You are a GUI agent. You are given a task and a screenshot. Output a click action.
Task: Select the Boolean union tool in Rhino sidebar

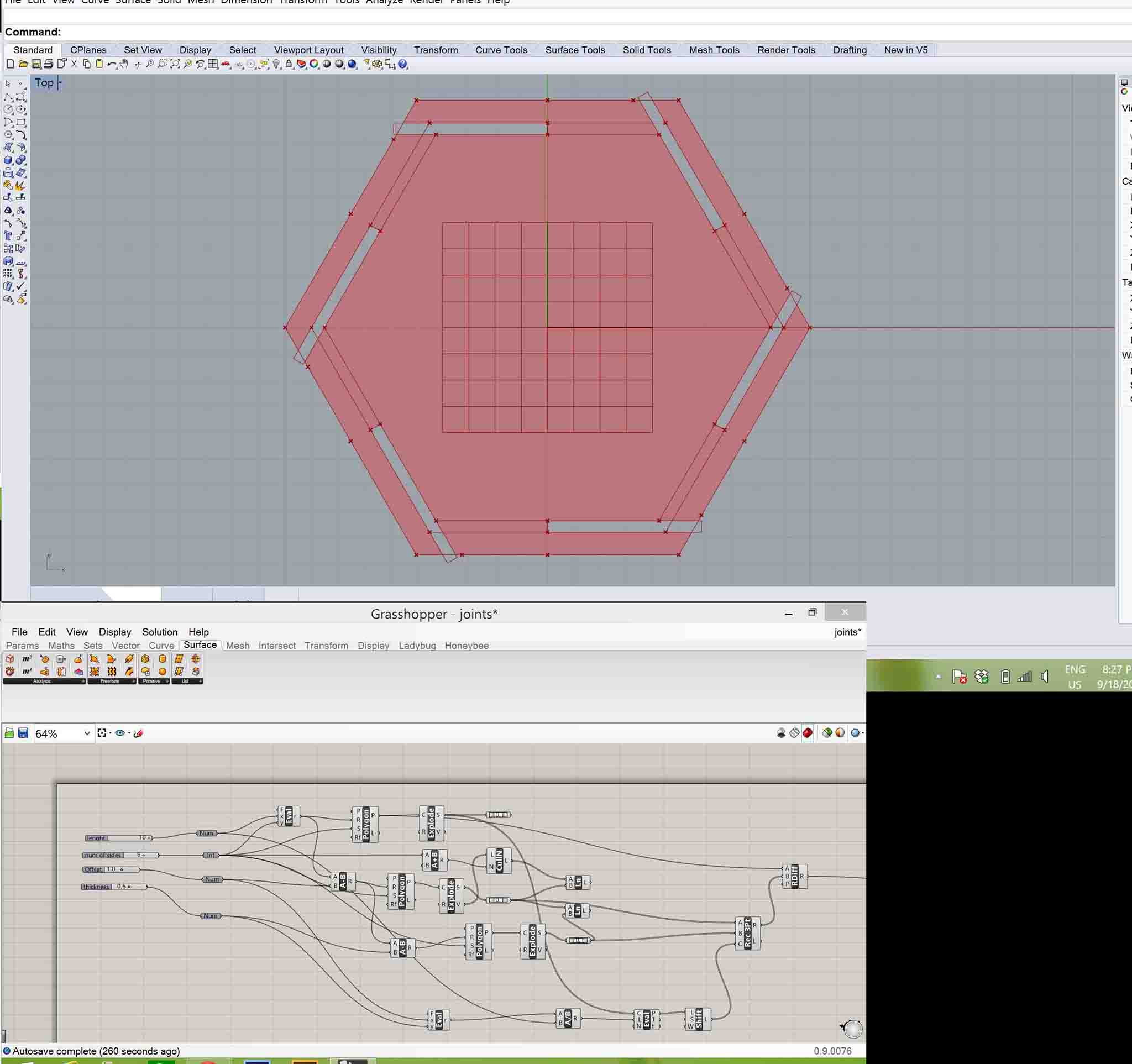click(x=20, y=159)
